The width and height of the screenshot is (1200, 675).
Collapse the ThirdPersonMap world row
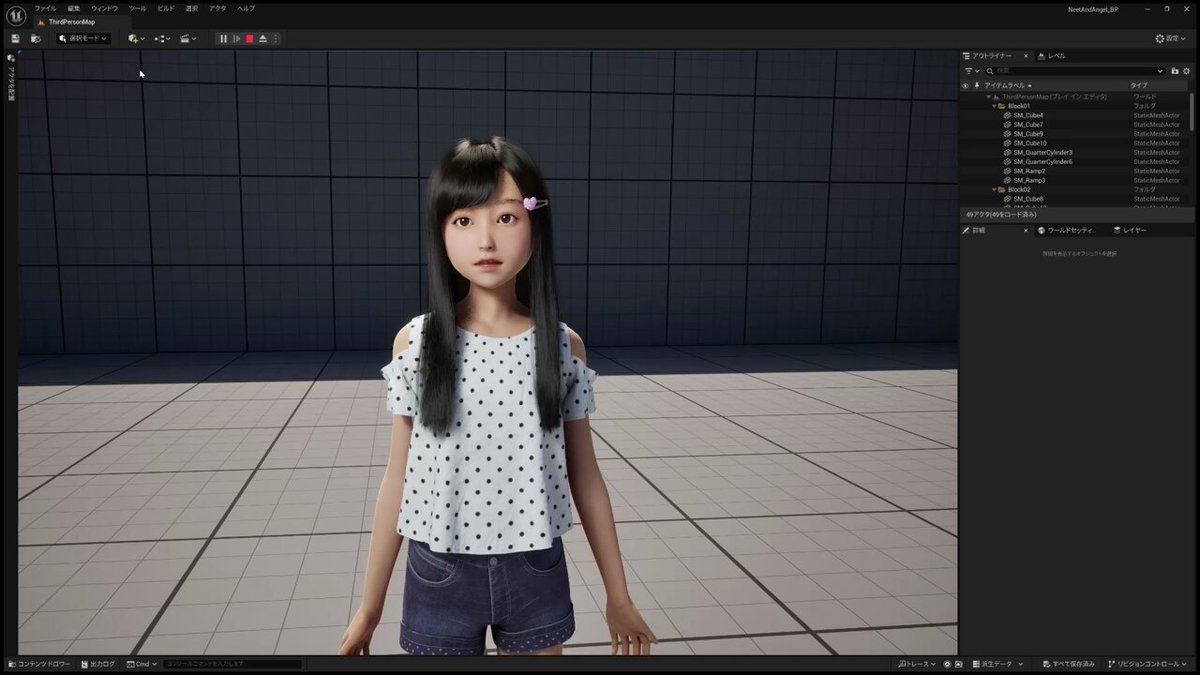[x=989, y=96]
